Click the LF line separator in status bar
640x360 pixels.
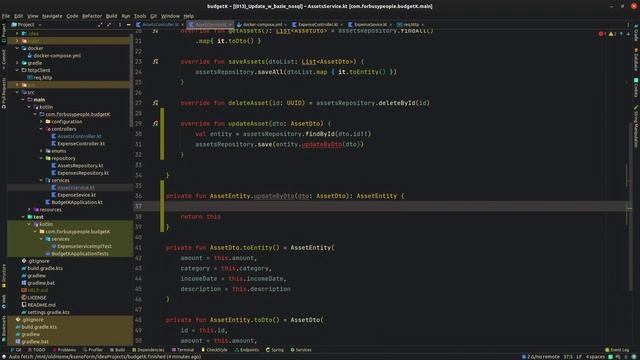coord(579,357)
